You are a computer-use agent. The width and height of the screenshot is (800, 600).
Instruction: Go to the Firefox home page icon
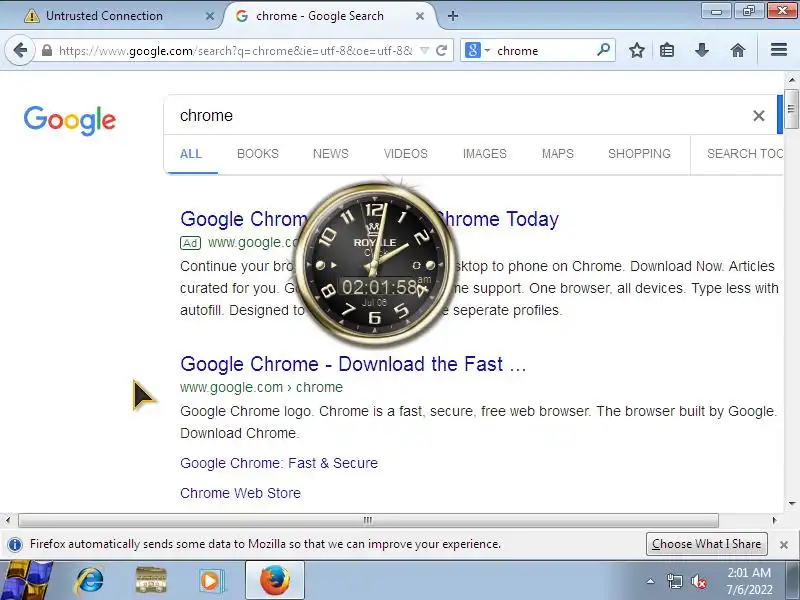coord(737,50)
